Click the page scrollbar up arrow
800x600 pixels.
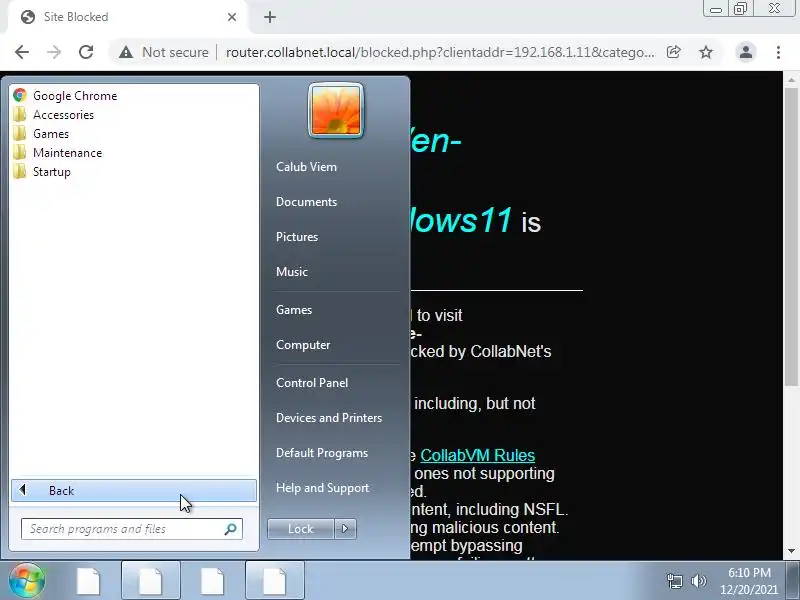(791, 80)
